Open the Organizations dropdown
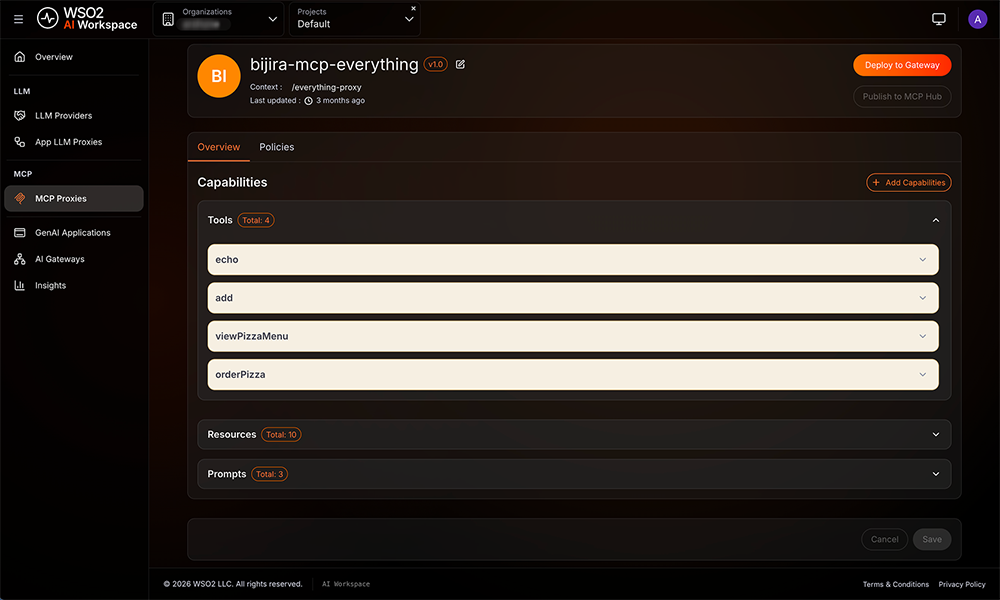This screenshot has width=1000, height=600. pyautogui.click(x=219, y=19)
